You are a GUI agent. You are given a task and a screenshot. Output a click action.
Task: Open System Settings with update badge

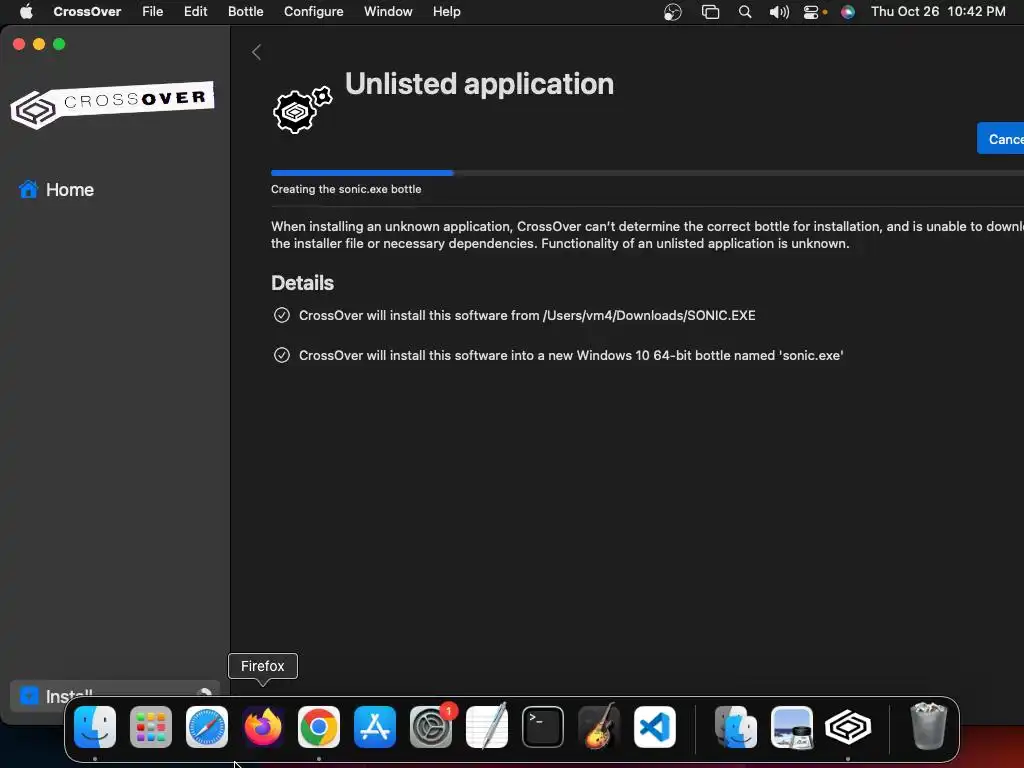pyautogui.click(x=431, y=727)
